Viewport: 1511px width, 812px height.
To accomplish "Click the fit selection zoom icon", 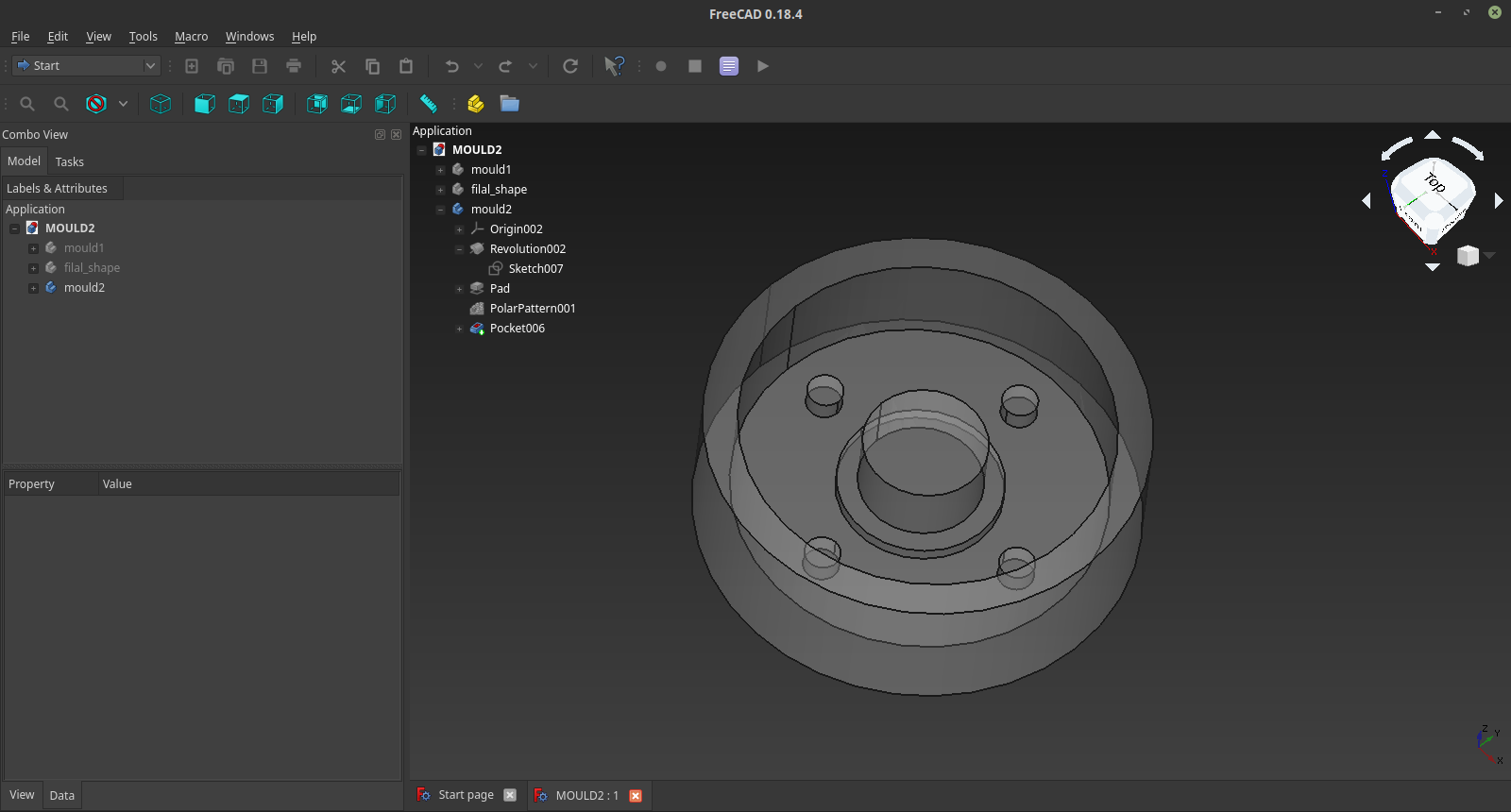I will pos(61,104).
